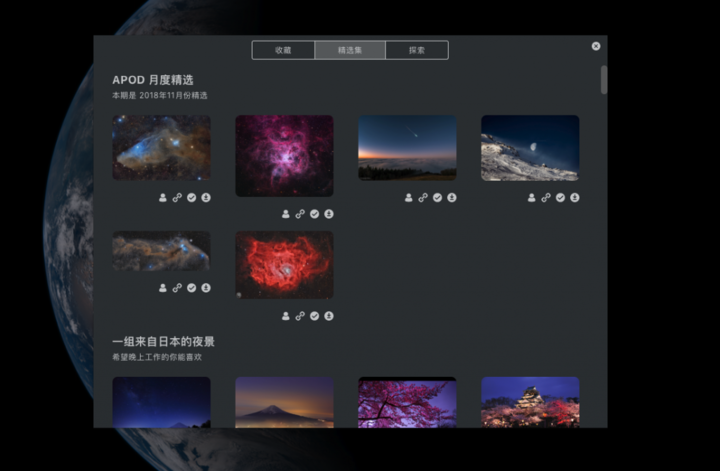Click the '本期是 2018年11月份精选' subtitle
The height and width of the screenshot is (471, 720).
[x=160, y=95]
